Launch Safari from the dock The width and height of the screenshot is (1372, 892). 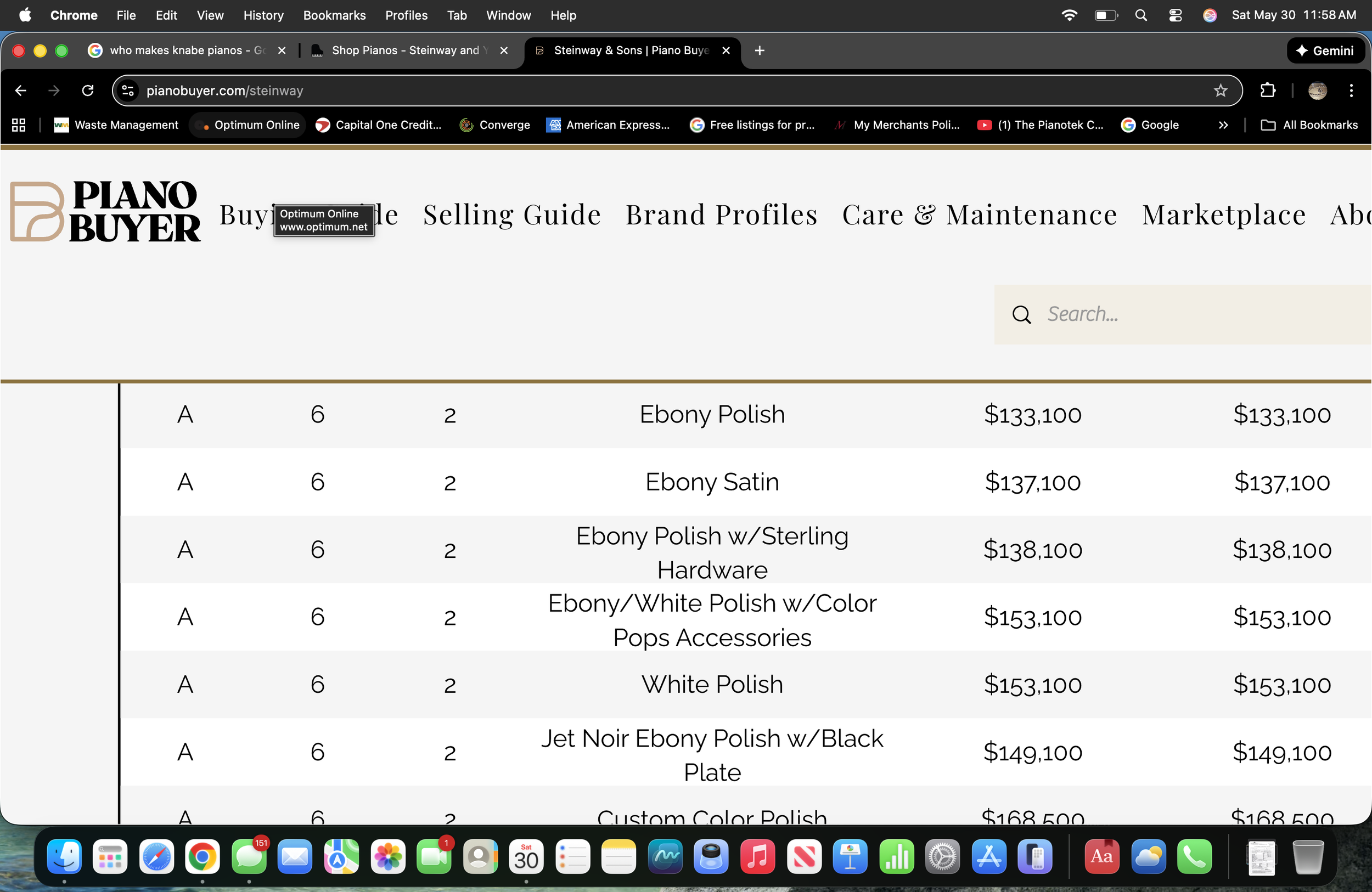[156, 857]
